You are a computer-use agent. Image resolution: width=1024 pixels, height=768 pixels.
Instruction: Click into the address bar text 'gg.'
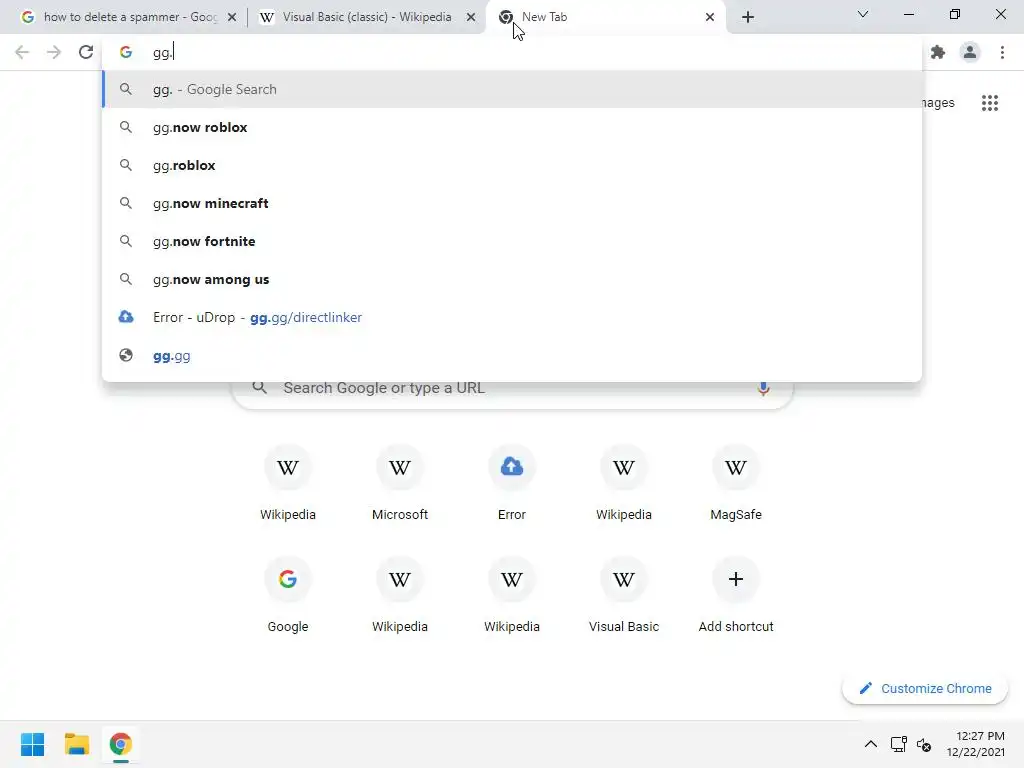pyautogui.click(x=162, y=53)
